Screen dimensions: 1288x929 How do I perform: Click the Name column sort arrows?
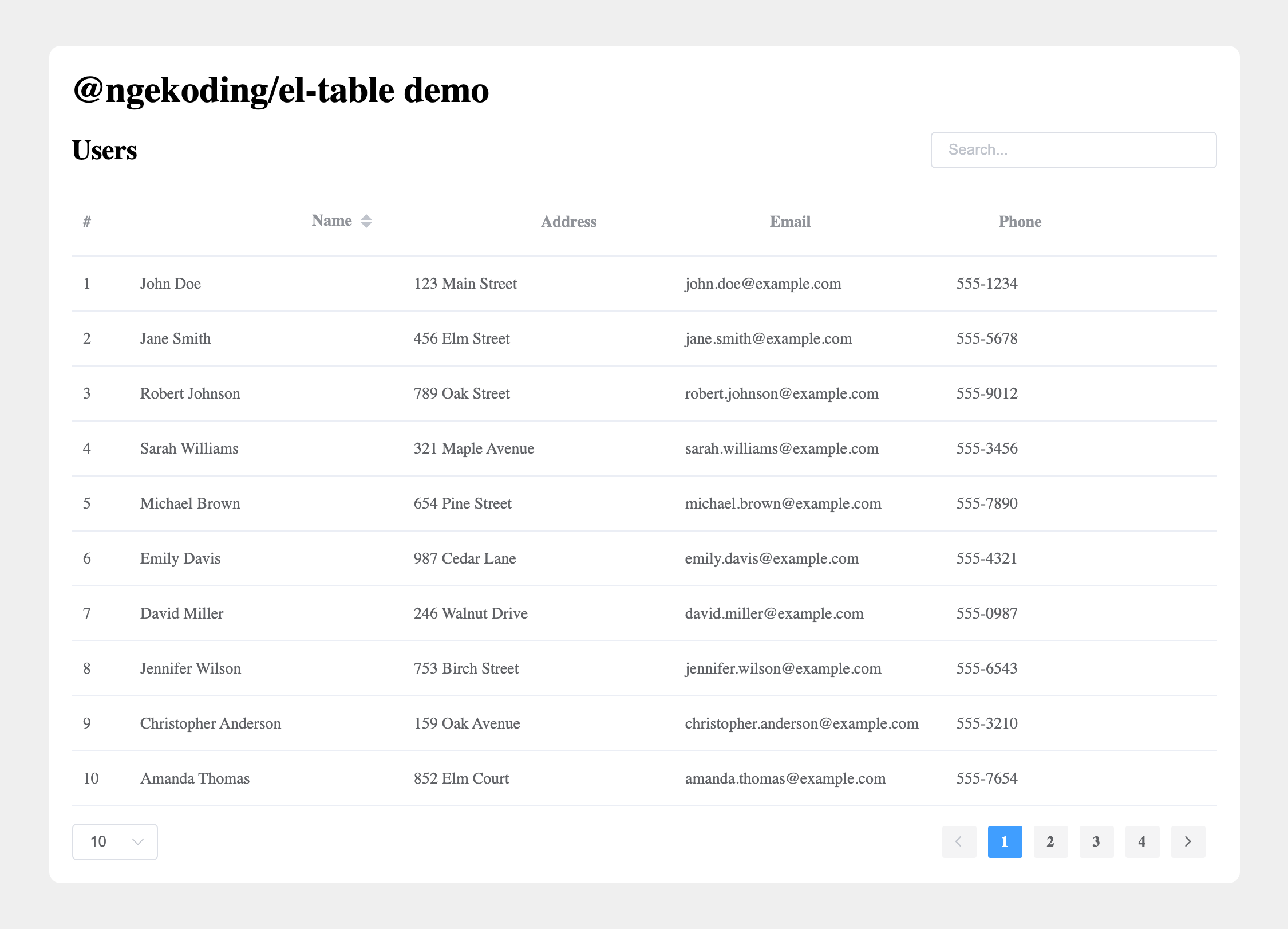pyautogui.click(x=366, y=221)
